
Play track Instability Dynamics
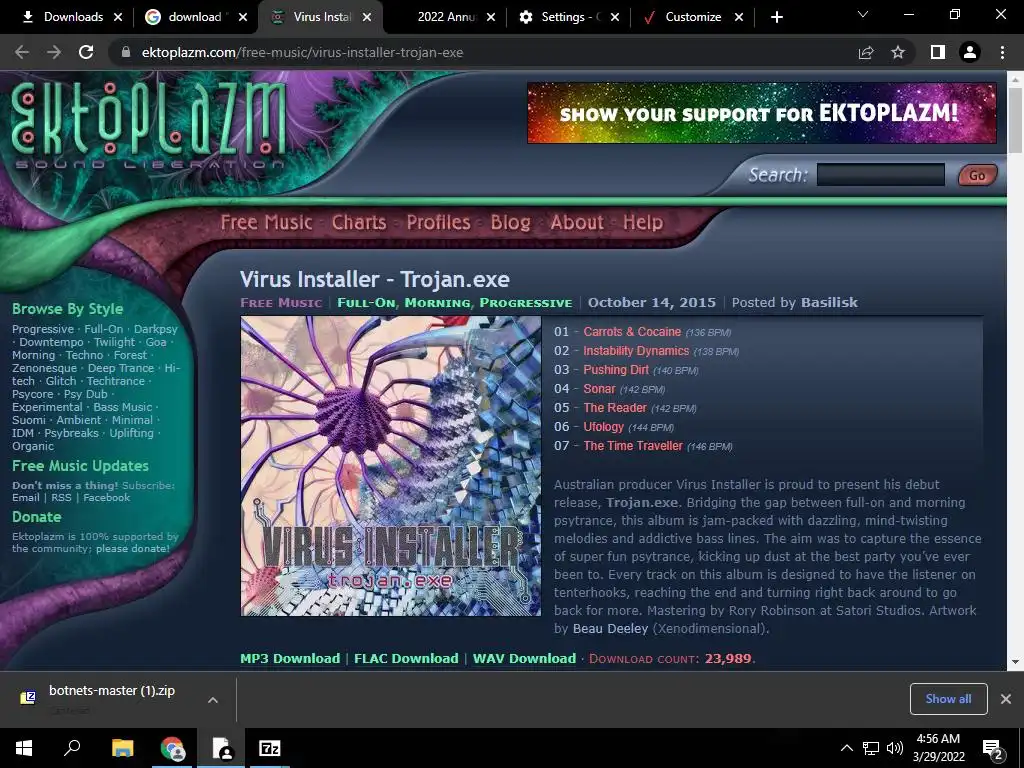(x=635, y=351)
